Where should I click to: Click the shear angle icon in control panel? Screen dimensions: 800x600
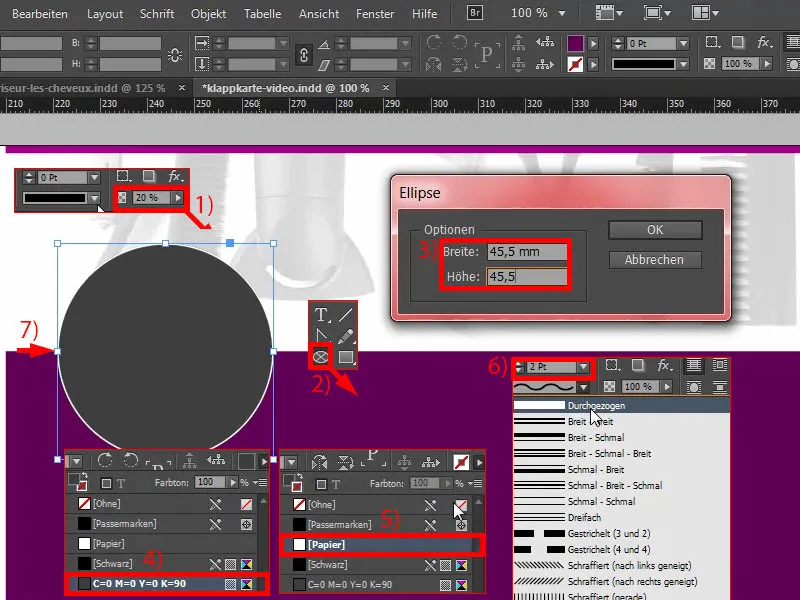click(x=324, y=65)
